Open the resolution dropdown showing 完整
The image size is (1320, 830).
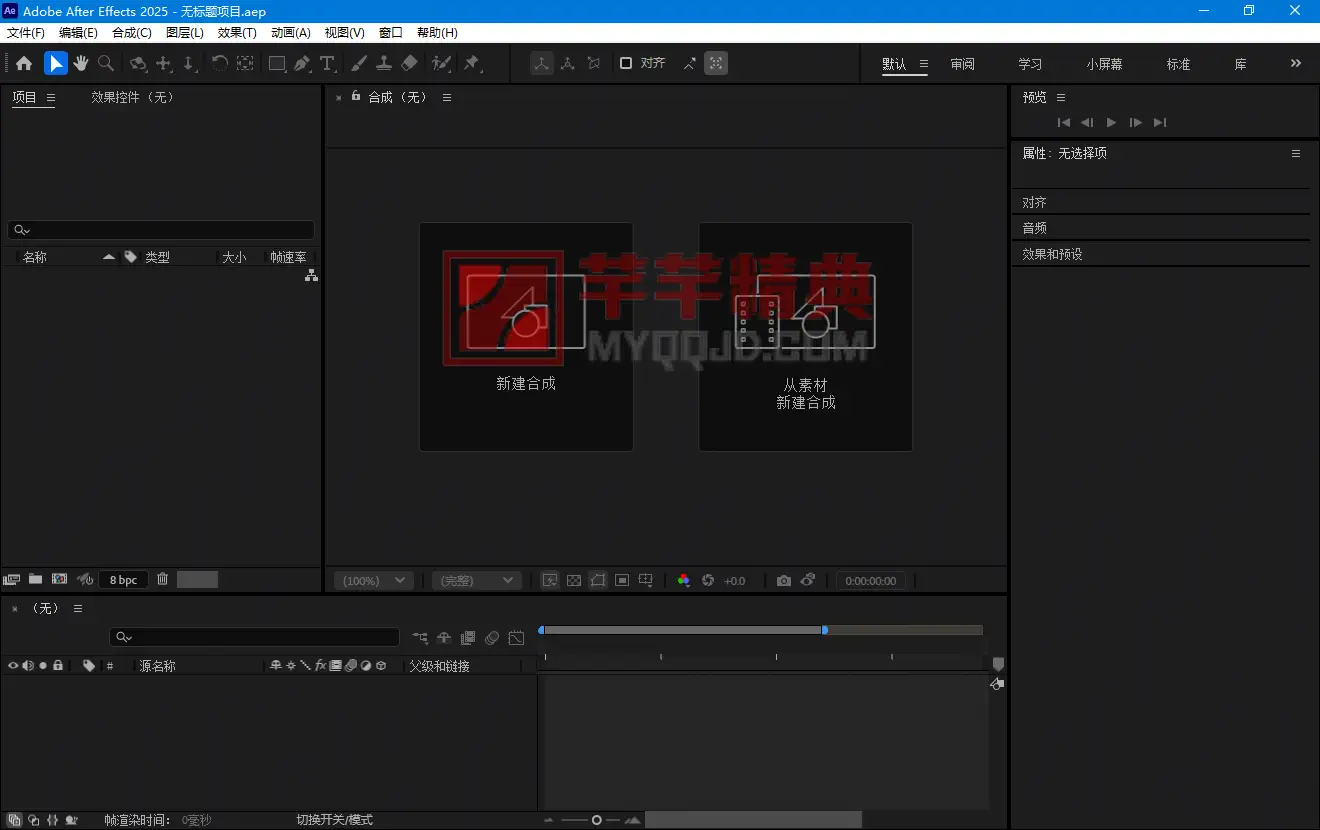[x=477, y=580]
